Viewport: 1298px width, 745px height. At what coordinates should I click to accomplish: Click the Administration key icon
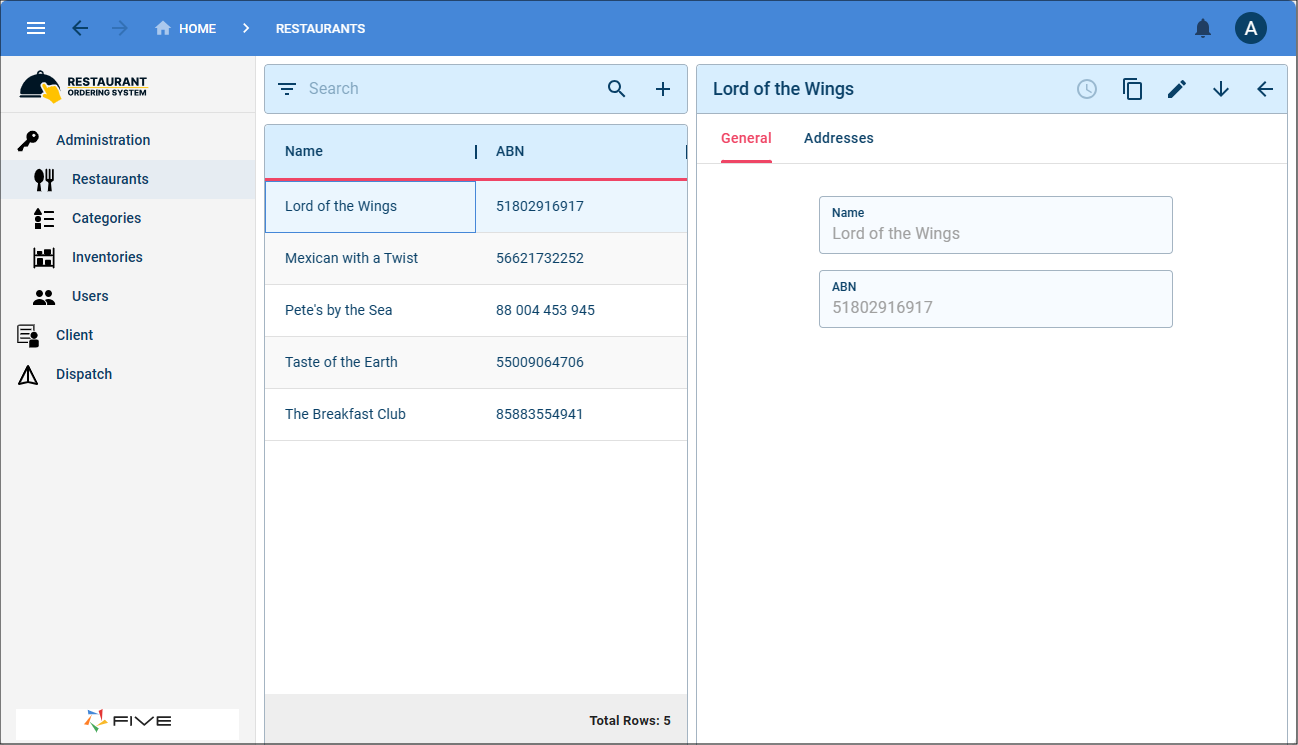click(28, 141)
